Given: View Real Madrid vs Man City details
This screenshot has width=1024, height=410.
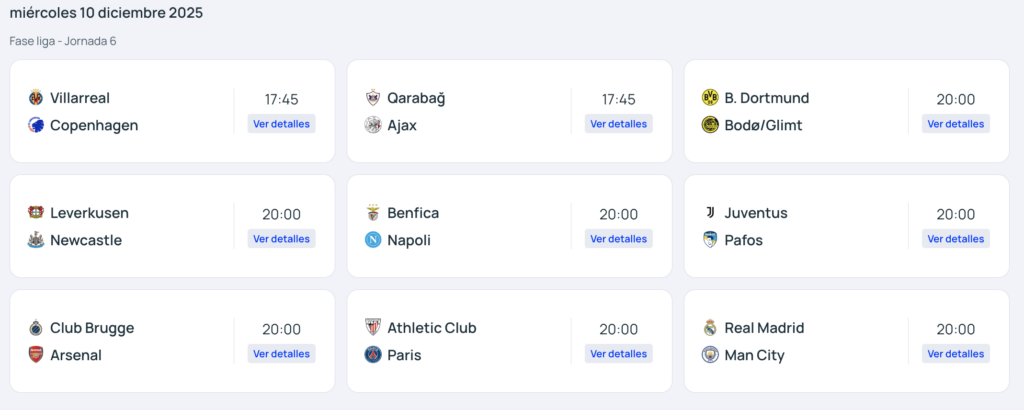Looking at the screenshot, I should click(955, 354).
